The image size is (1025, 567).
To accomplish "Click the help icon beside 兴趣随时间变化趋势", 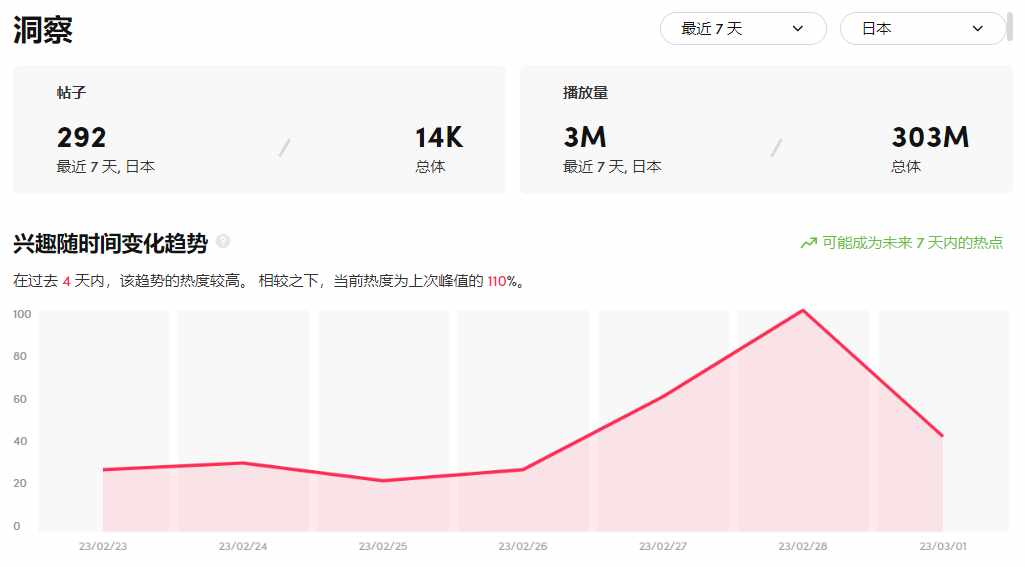I will coord(223,241).
